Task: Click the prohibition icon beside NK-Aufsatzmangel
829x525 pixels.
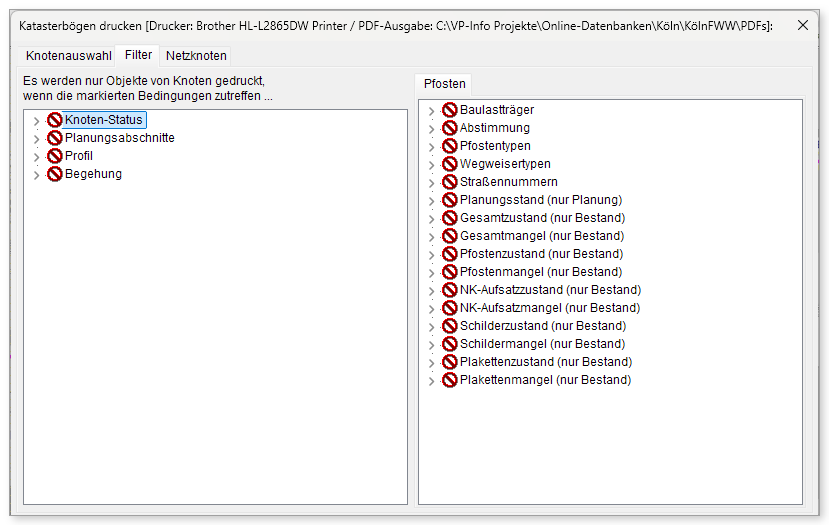Action: pos(449,308)
